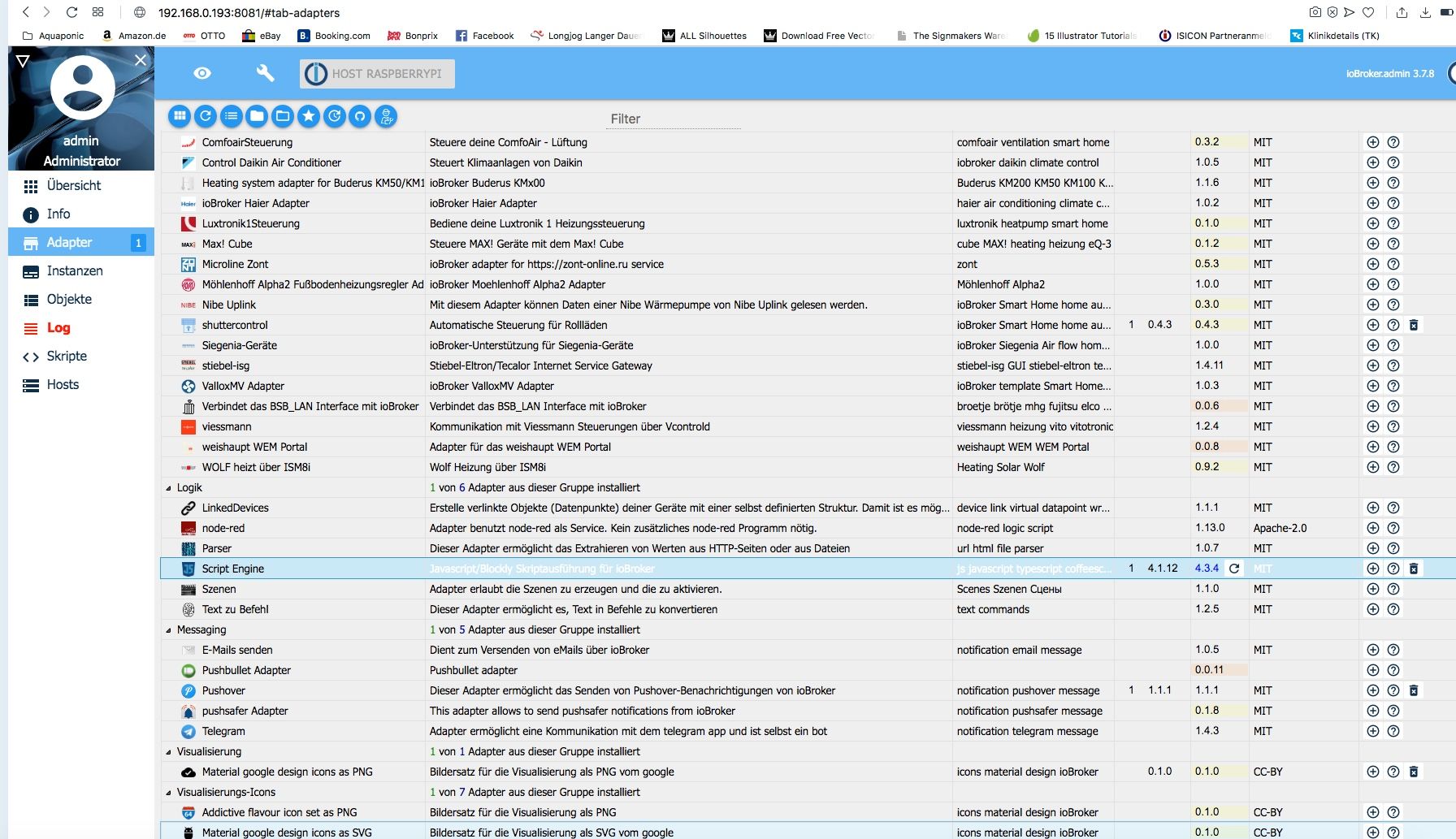Click the refresh adapter list button

point(206,116)
